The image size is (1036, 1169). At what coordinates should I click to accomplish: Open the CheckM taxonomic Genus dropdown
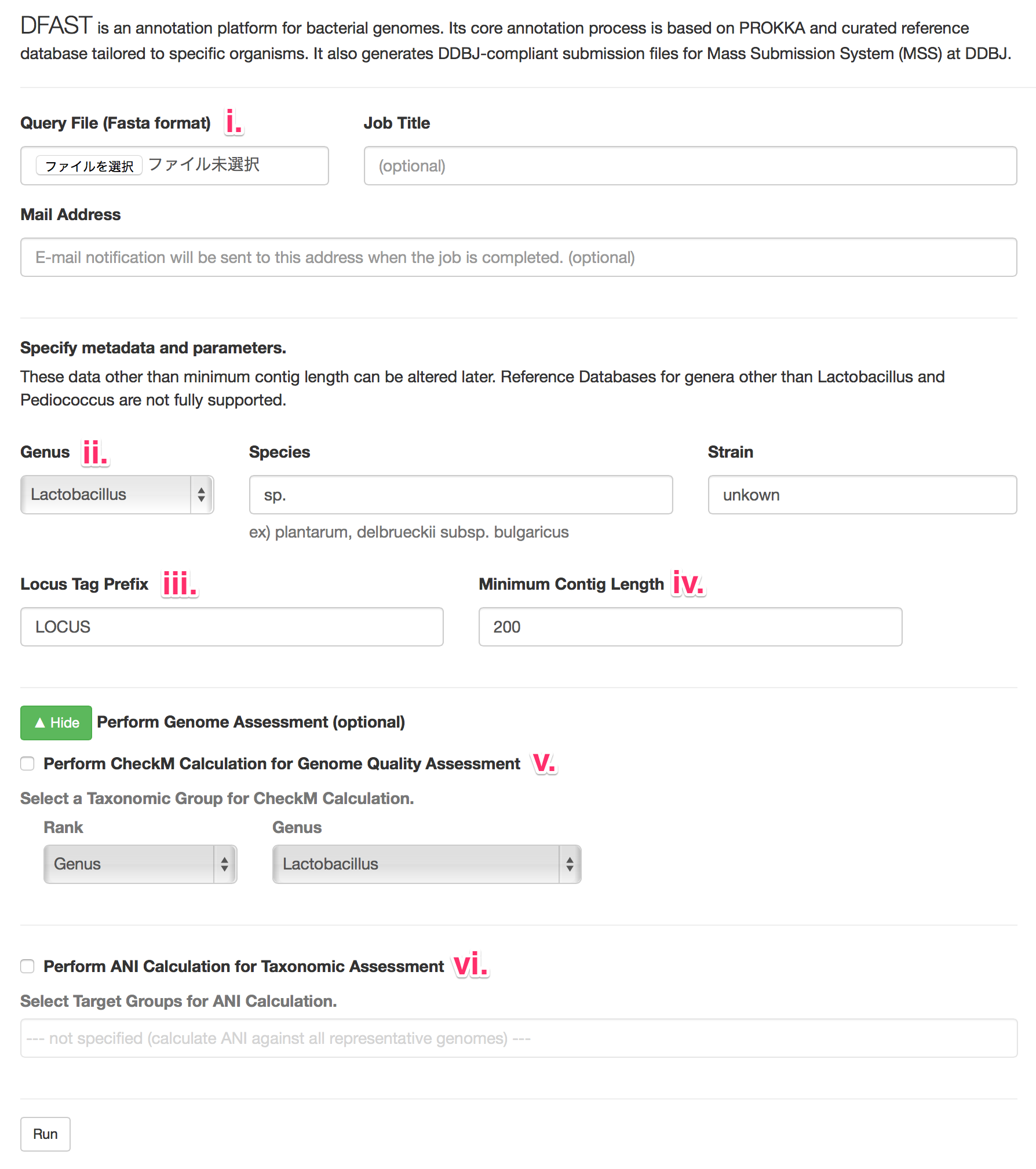click(x=426, y=864)
